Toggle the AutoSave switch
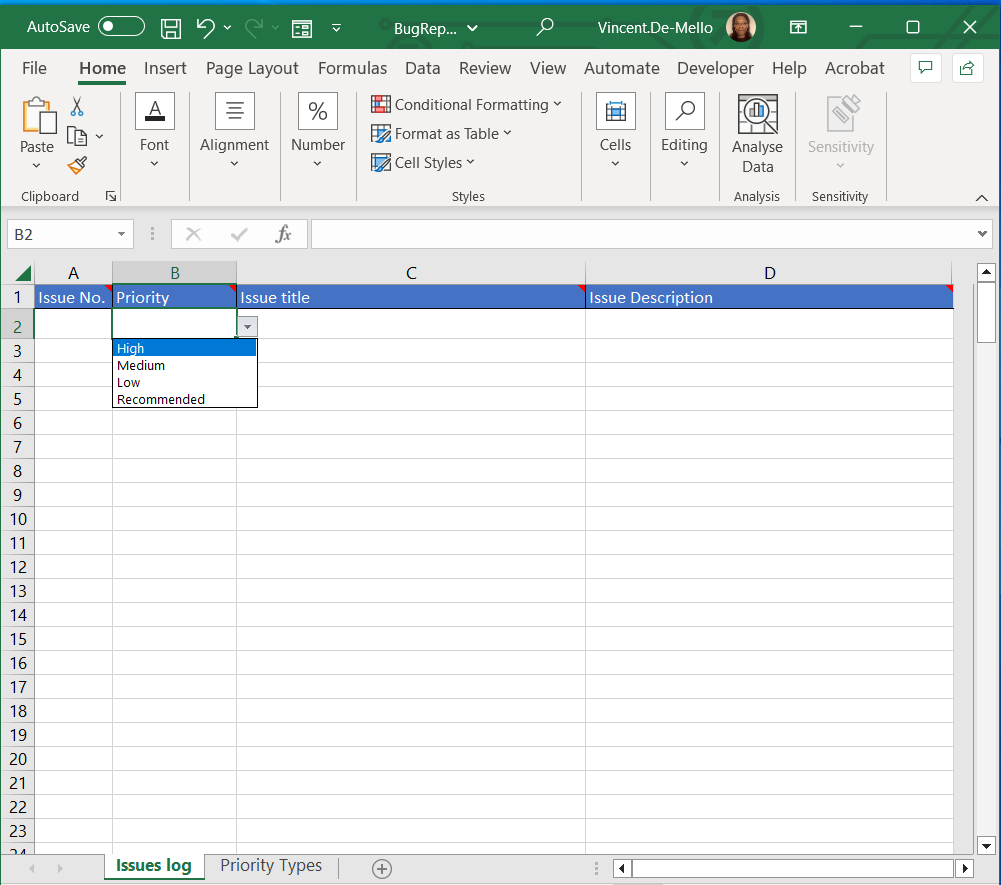The image size is (1001, 885). tap(121, 27)
